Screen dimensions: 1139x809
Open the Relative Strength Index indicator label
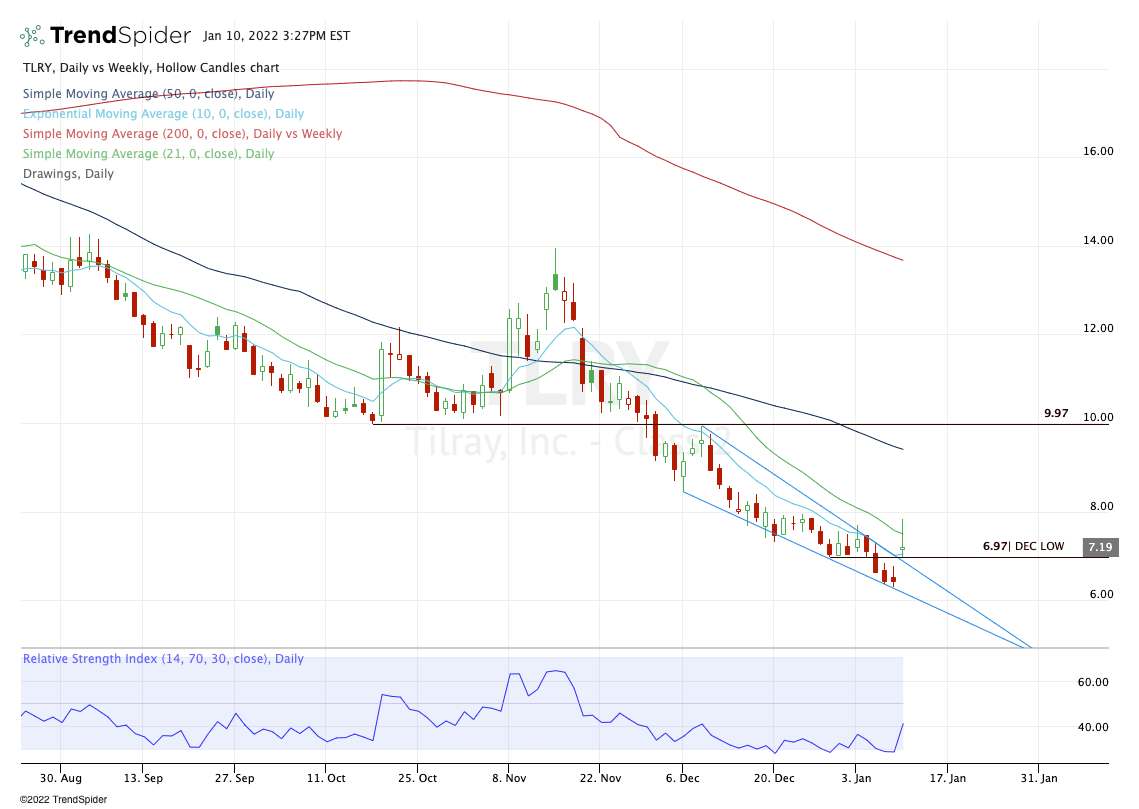[x=163, y=659]
